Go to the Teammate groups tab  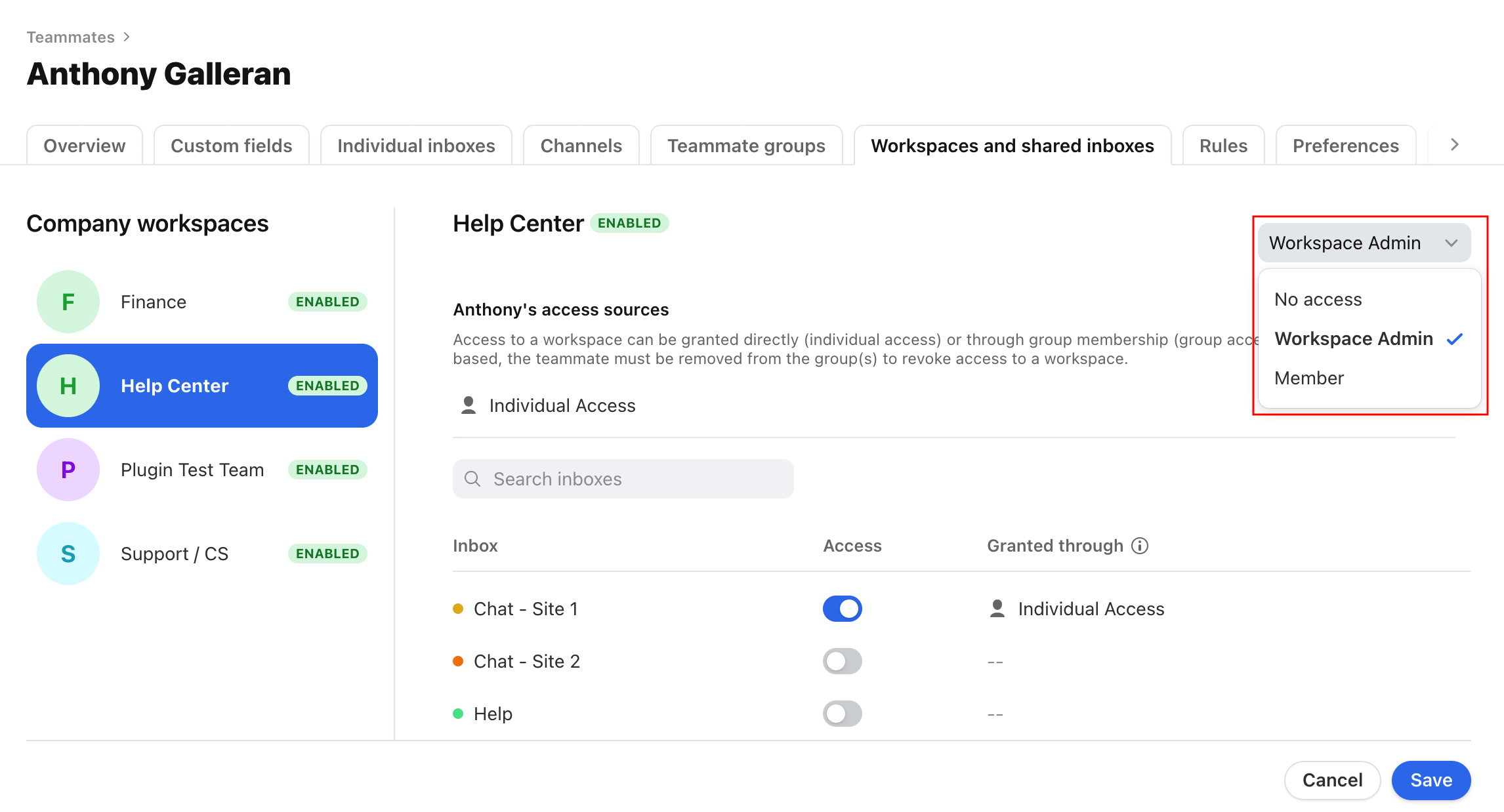pyautogui.click(x=747, y=145)
